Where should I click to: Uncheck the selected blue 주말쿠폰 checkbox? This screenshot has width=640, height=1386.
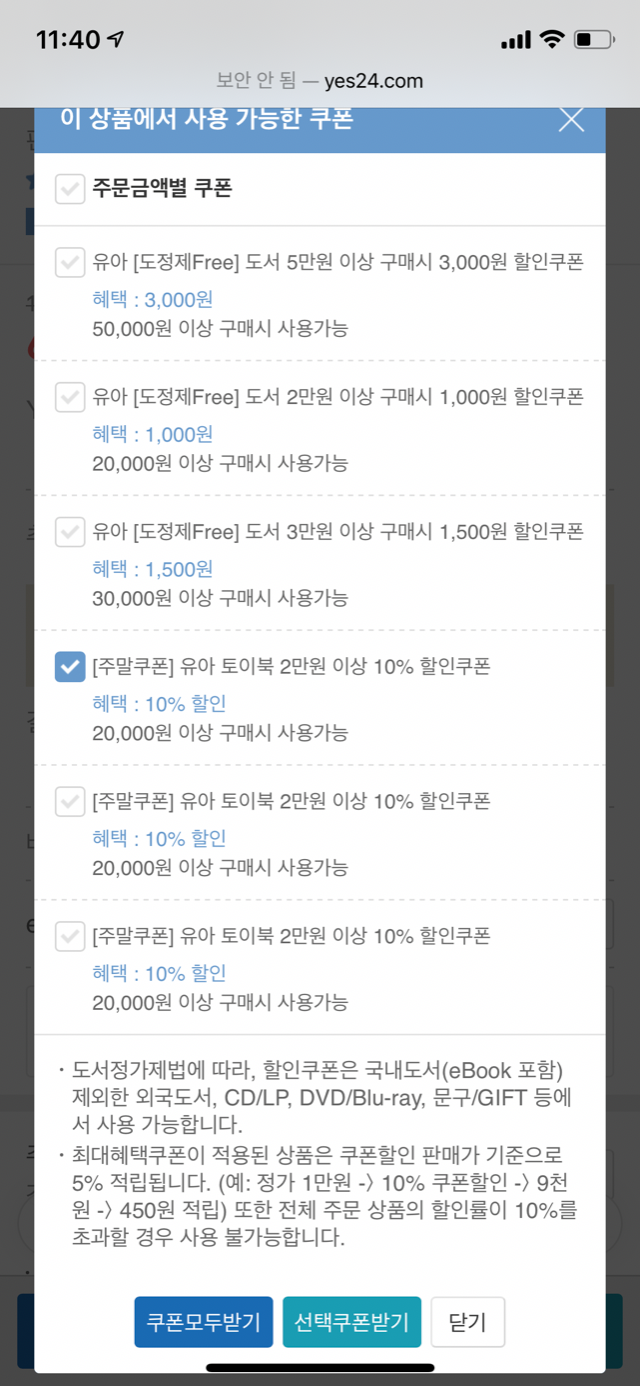pyautogui.click(x=70, y=667)
